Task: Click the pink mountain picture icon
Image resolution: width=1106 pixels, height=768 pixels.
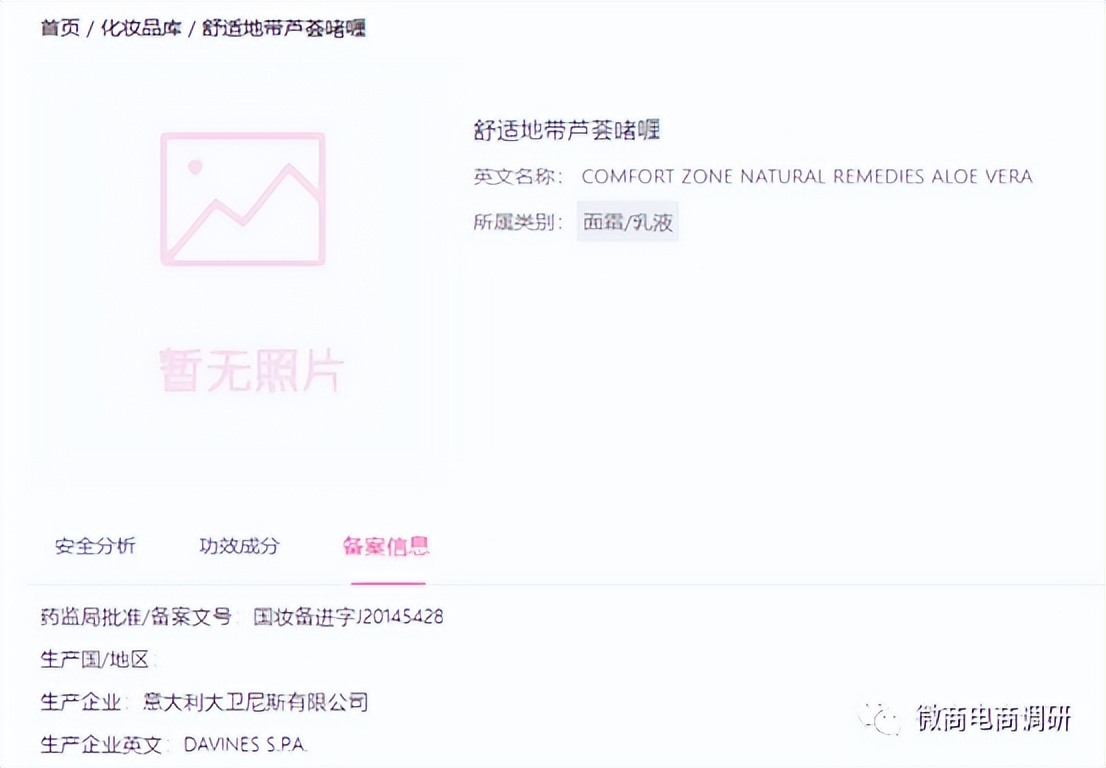Action: coord(245,200)
